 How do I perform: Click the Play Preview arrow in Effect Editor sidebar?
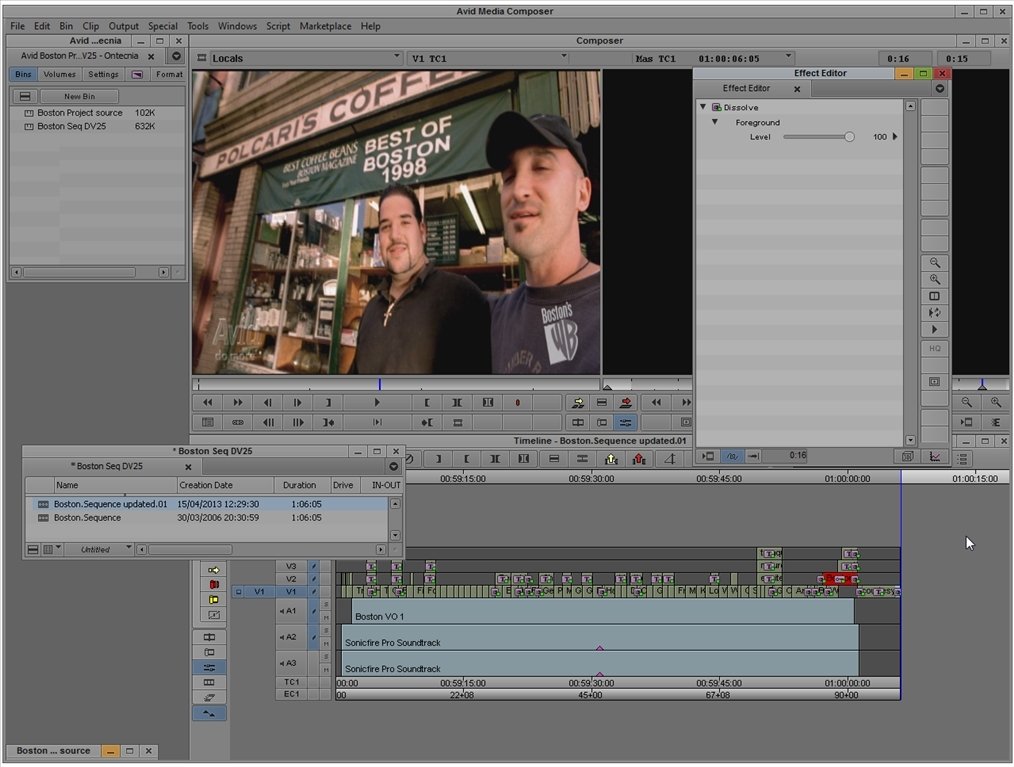coord(934,330)
